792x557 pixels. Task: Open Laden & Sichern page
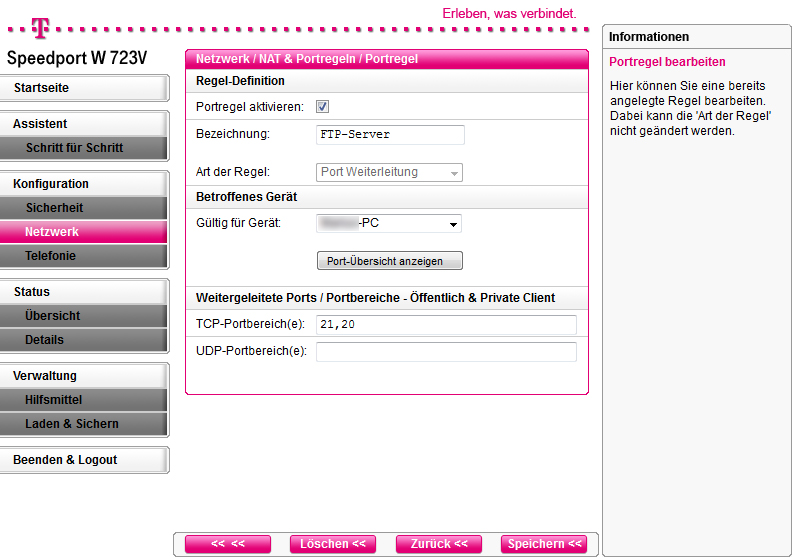click(x=84, y=424)
